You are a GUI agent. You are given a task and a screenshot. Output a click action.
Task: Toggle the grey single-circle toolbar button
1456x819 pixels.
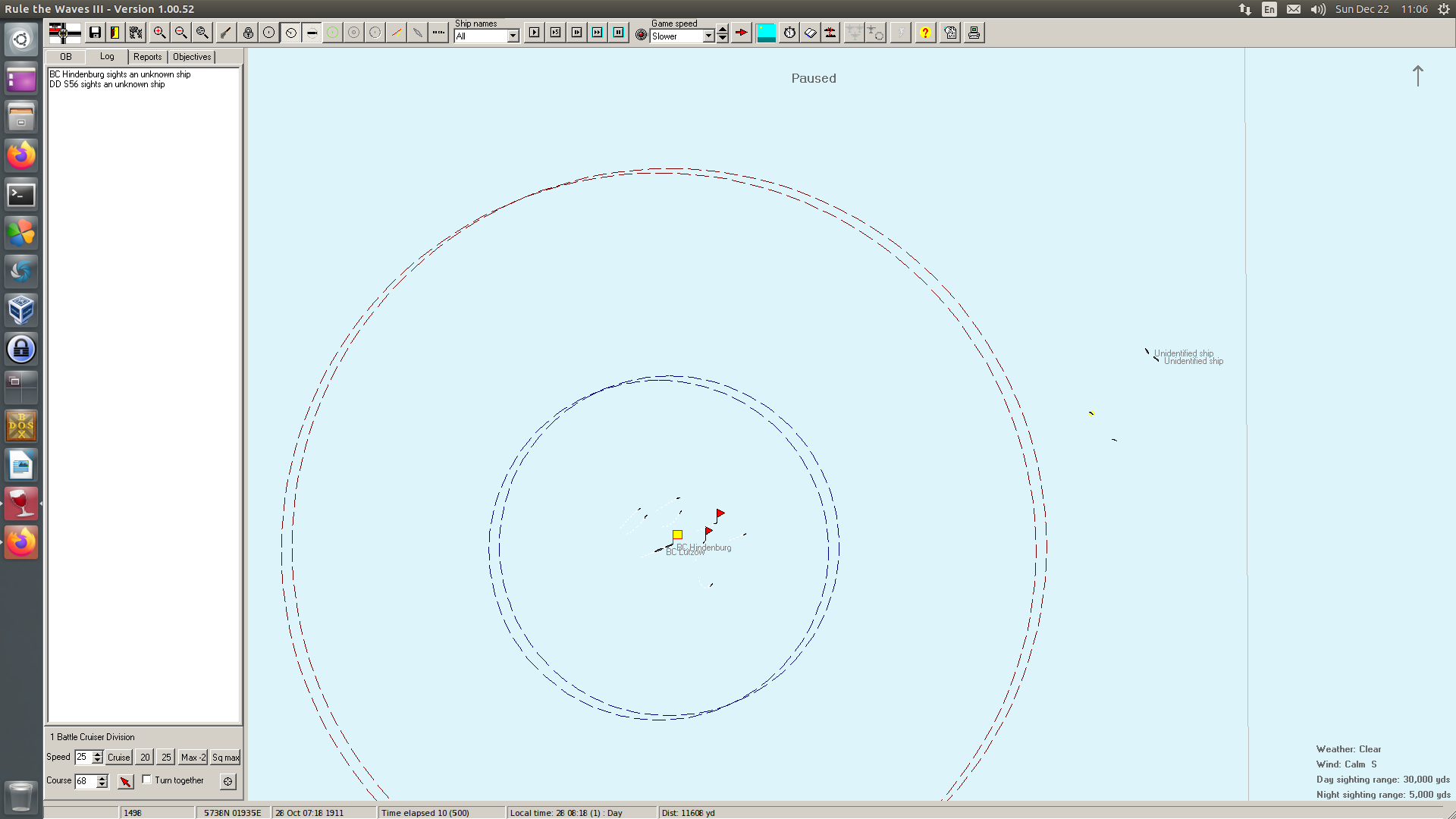[375, 33]
